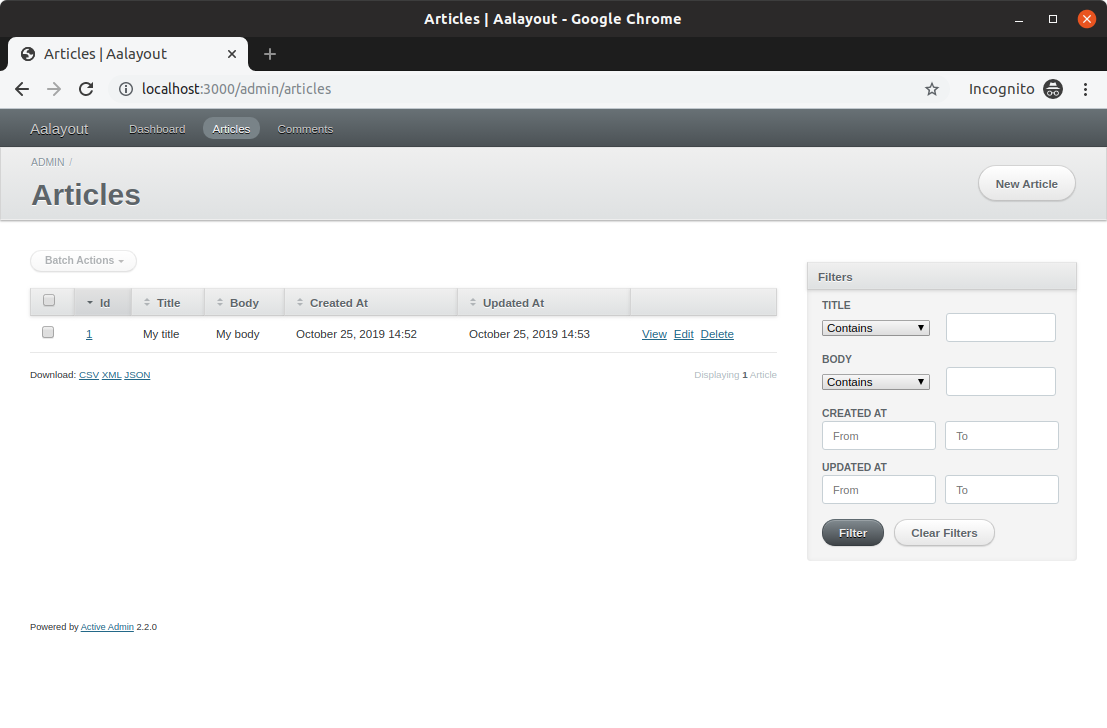
Task: Click the "October 25, 2019 14:53" cell
Action: (x=529, y=334)
